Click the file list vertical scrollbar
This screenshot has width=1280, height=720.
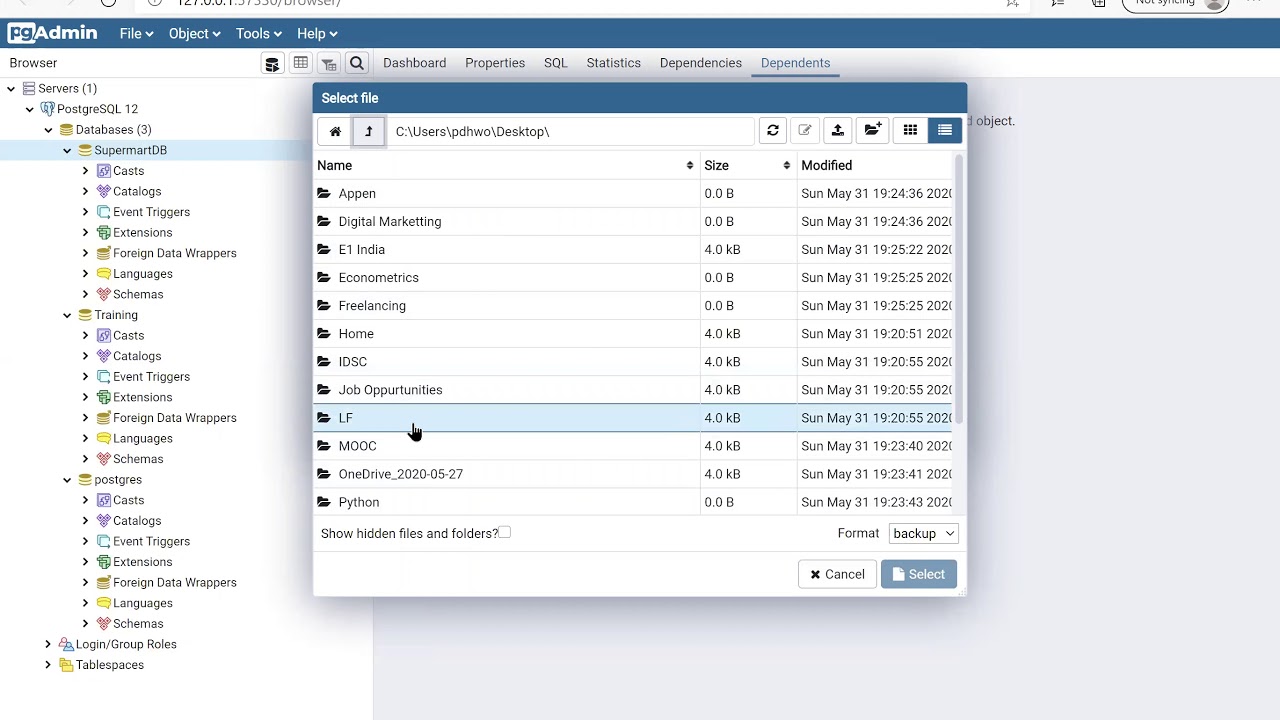tap(959, 288)
